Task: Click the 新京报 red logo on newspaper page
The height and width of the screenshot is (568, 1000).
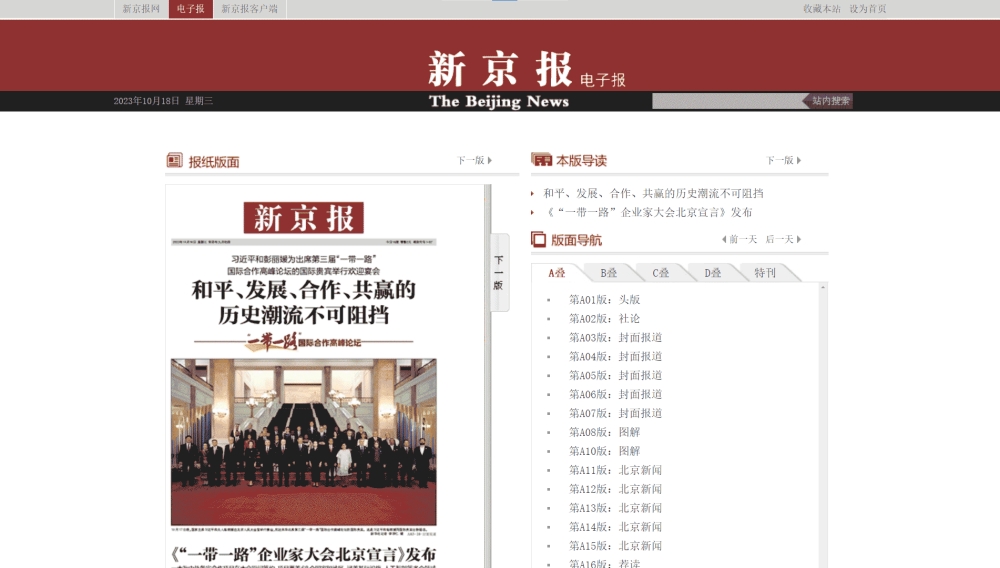Action: pyautogui.click(x=304, y=218)
